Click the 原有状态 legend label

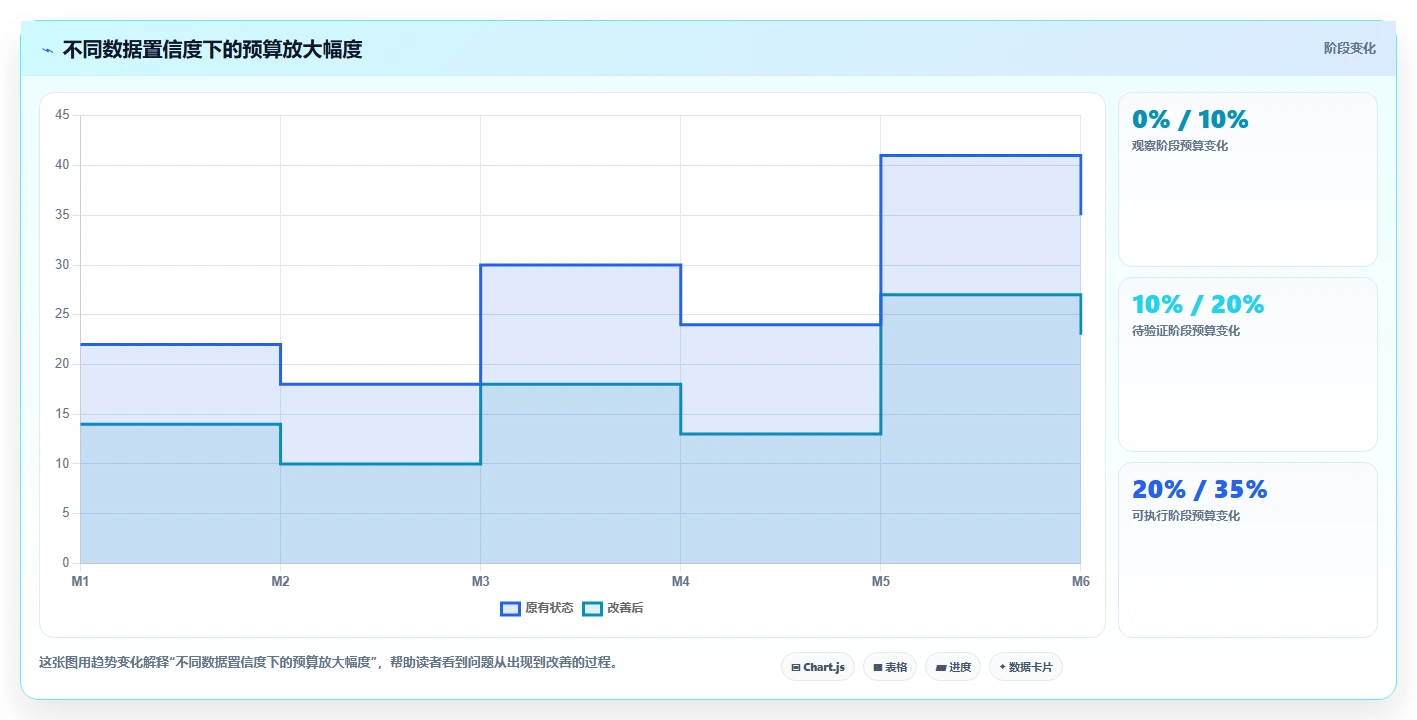click(549, 608)
